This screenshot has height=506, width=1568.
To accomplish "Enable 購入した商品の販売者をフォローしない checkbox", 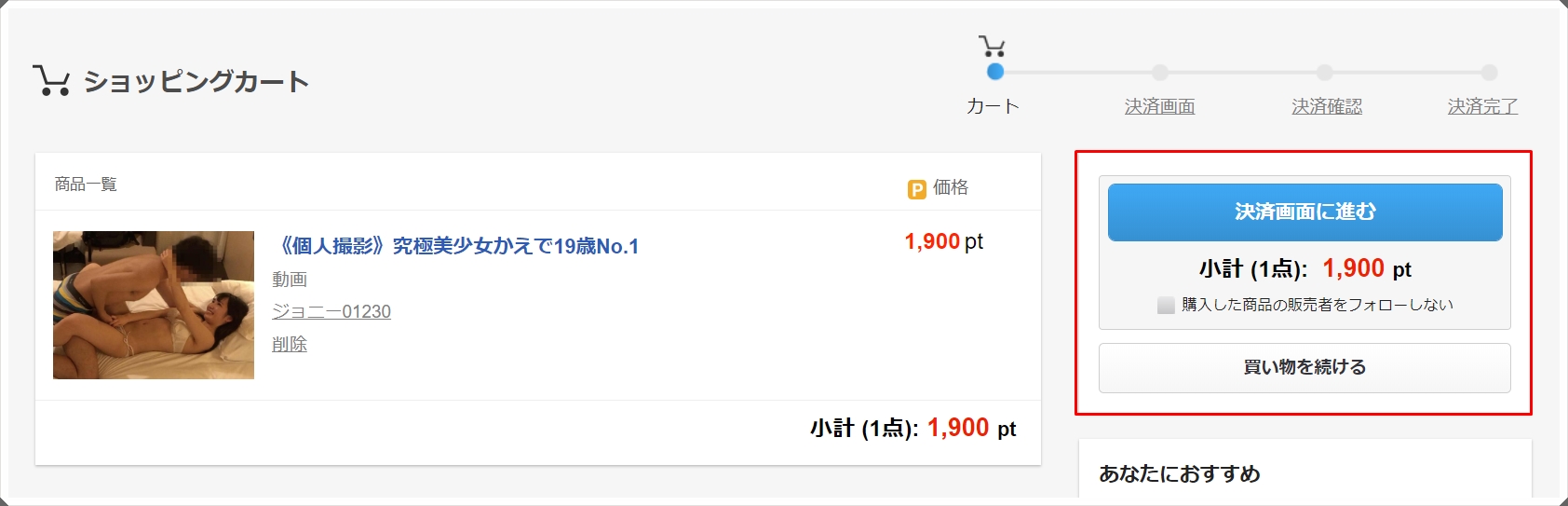I will coord(1166,305).
